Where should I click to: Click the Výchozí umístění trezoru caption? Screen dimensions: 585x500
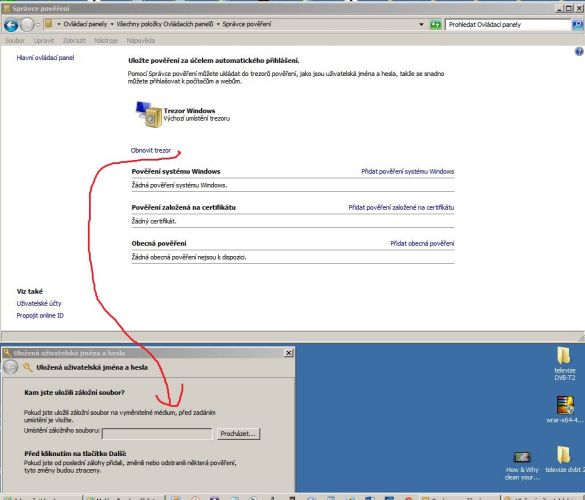(x=197, y=118)
